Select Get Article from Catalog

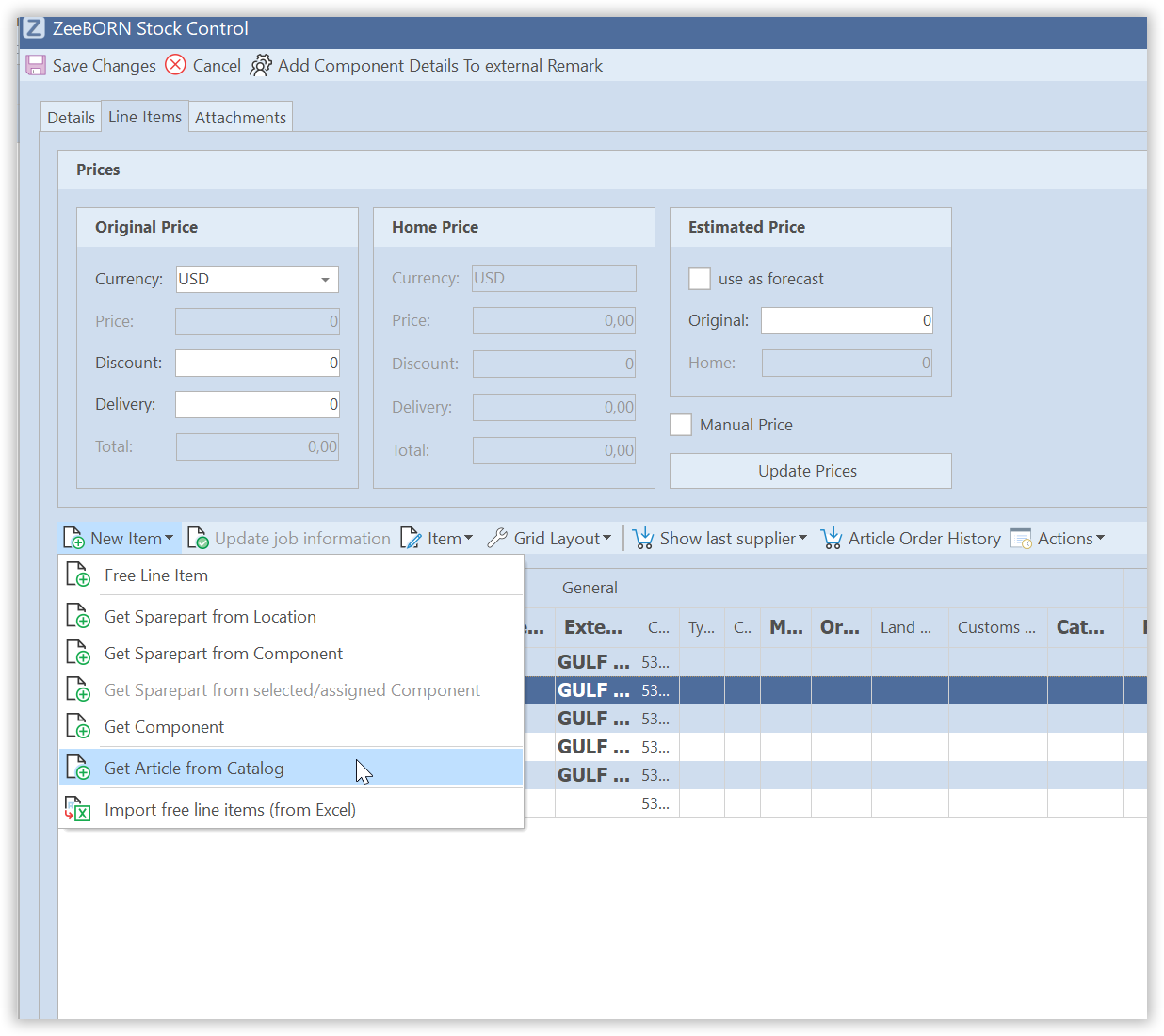coord(291,768)
